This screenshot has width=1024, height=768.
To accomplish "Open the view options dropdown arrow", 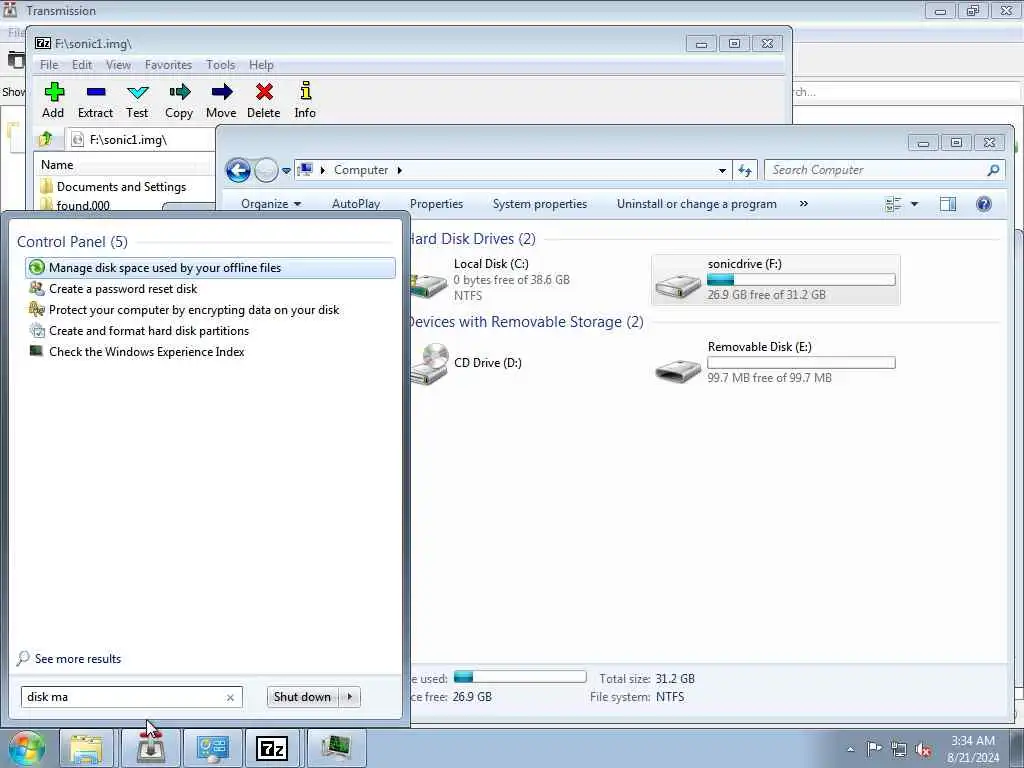I will coord(914,204).
